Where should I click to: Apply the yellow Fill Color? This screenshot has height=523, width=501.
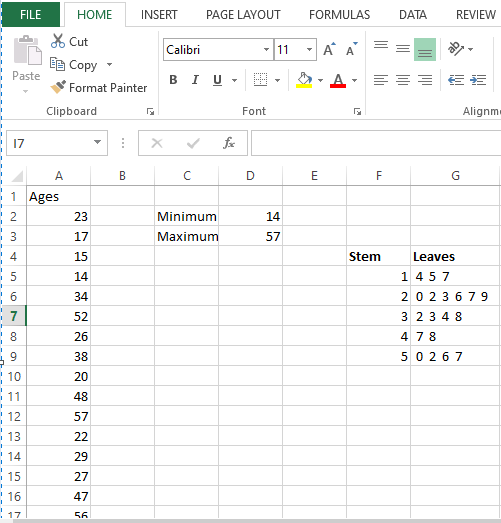[x=304, y=80]
